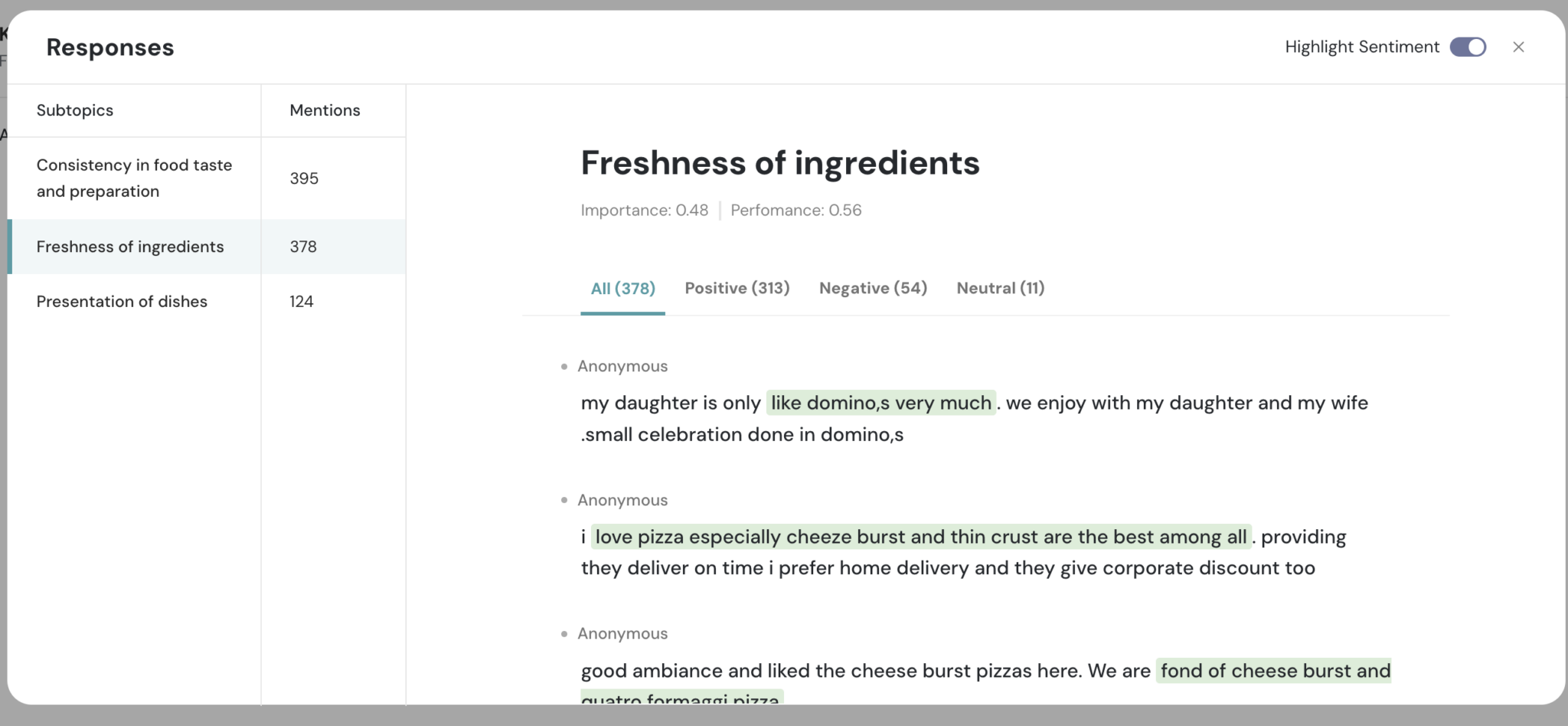Click the Importance: 0.48 value
Image resolution: width=1568 pixels, height=726 pixels.
pyautogui.click(x=644, y=210)
